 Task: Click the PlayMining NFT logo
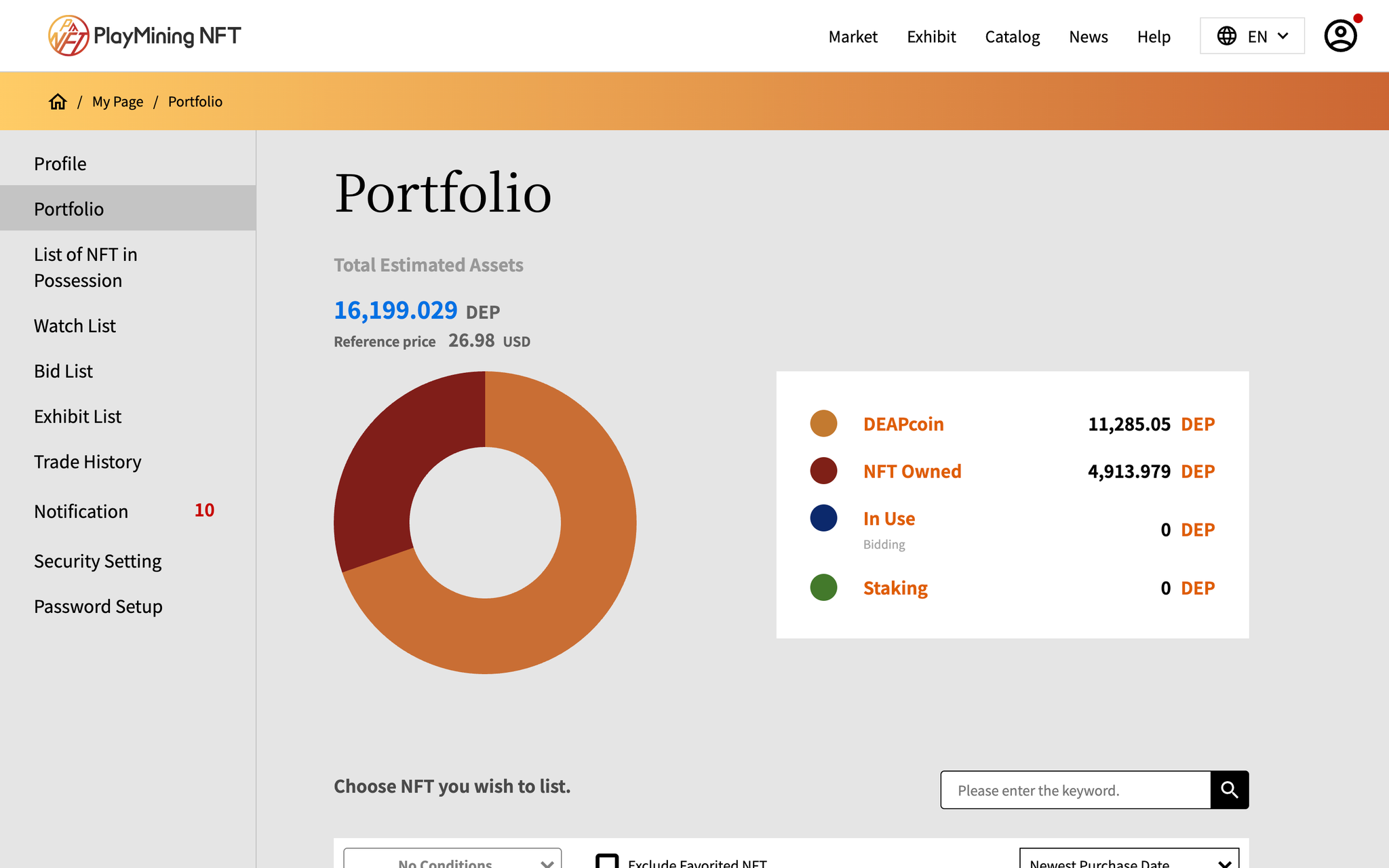tap(144, 36)
